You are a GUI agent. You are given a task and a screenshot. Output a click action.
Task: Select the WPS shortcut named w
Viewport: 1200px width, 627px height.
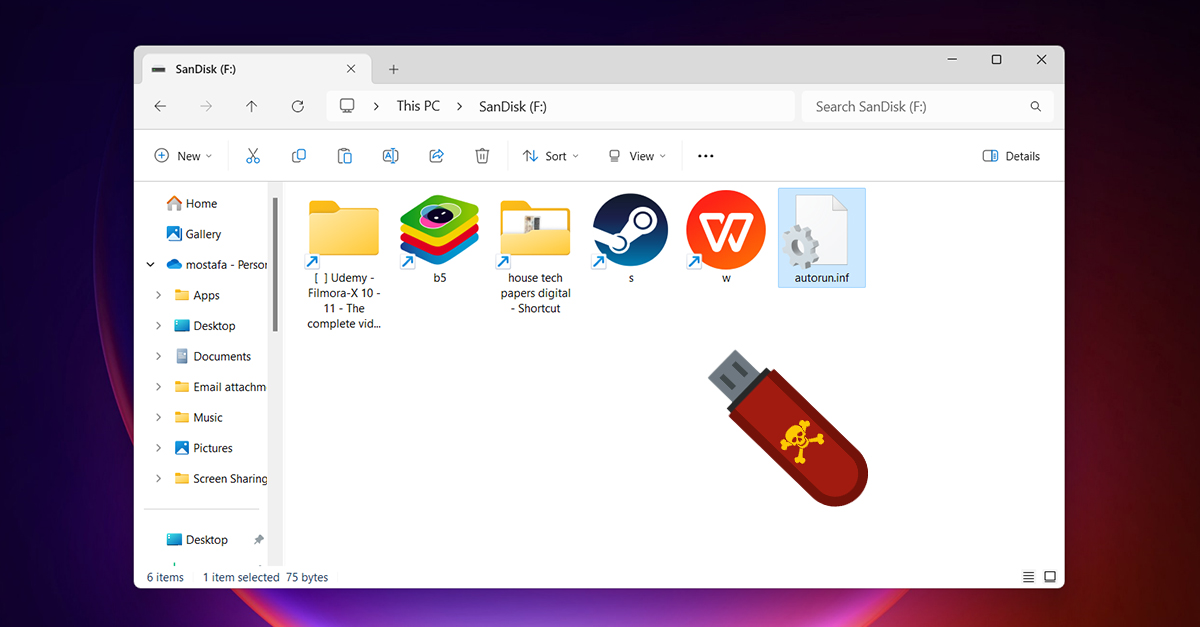(x=726, y=240)
